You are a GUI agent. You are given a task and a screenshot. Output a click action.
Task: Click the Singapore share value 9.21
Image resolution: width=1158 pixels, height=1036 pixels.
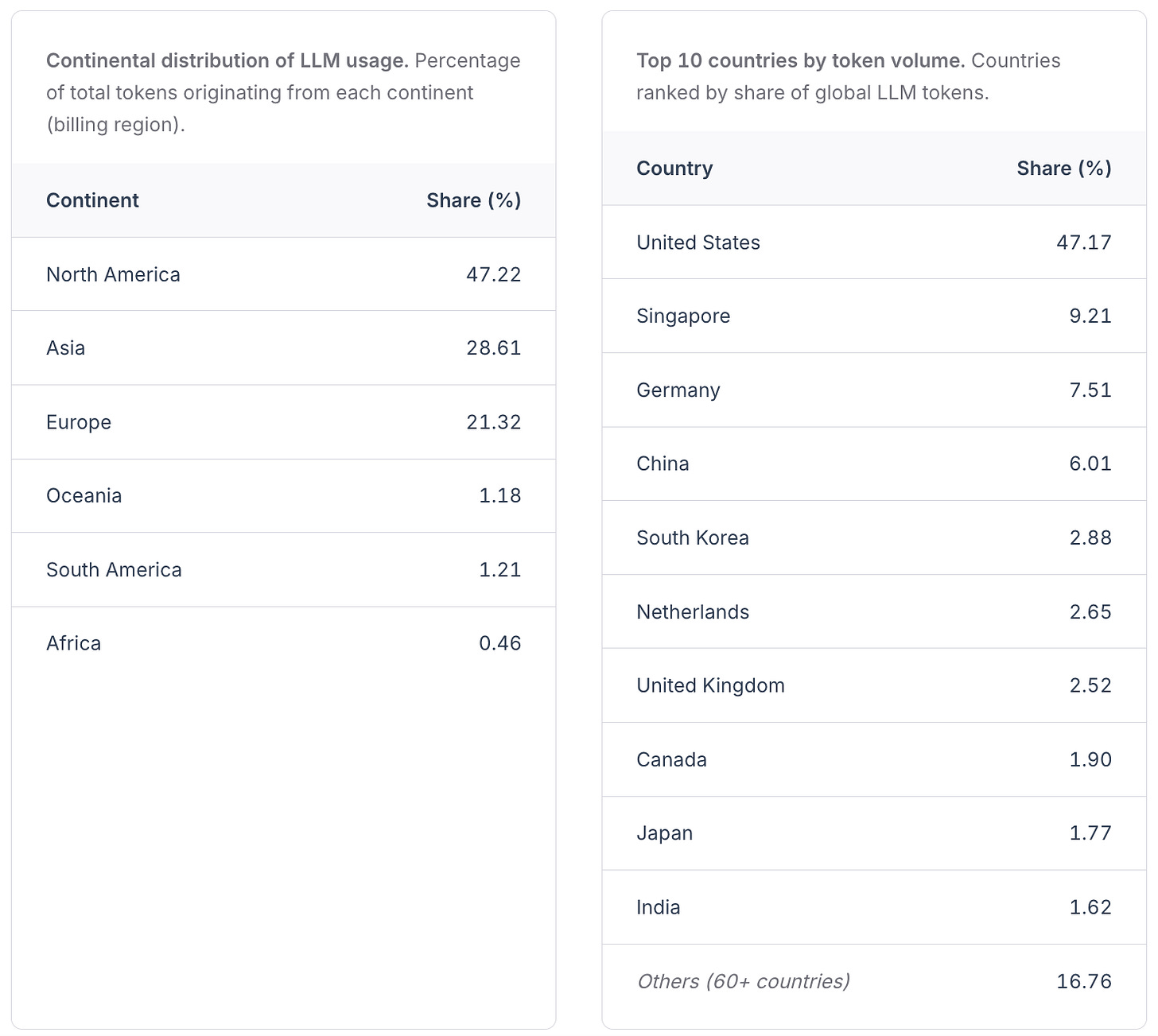(x=1090, y=316)
